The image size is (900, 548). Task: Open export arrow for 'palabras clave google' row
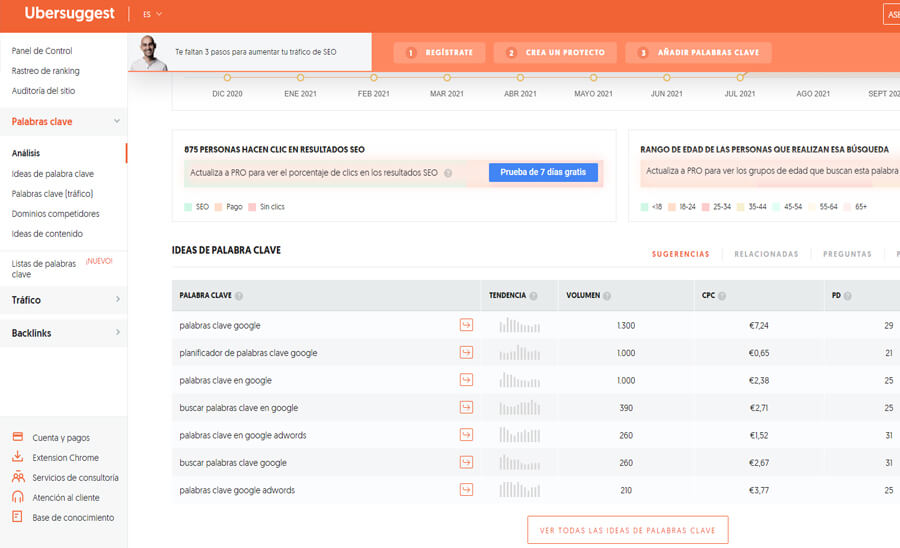pyautogui.click(x=466, y=325)
